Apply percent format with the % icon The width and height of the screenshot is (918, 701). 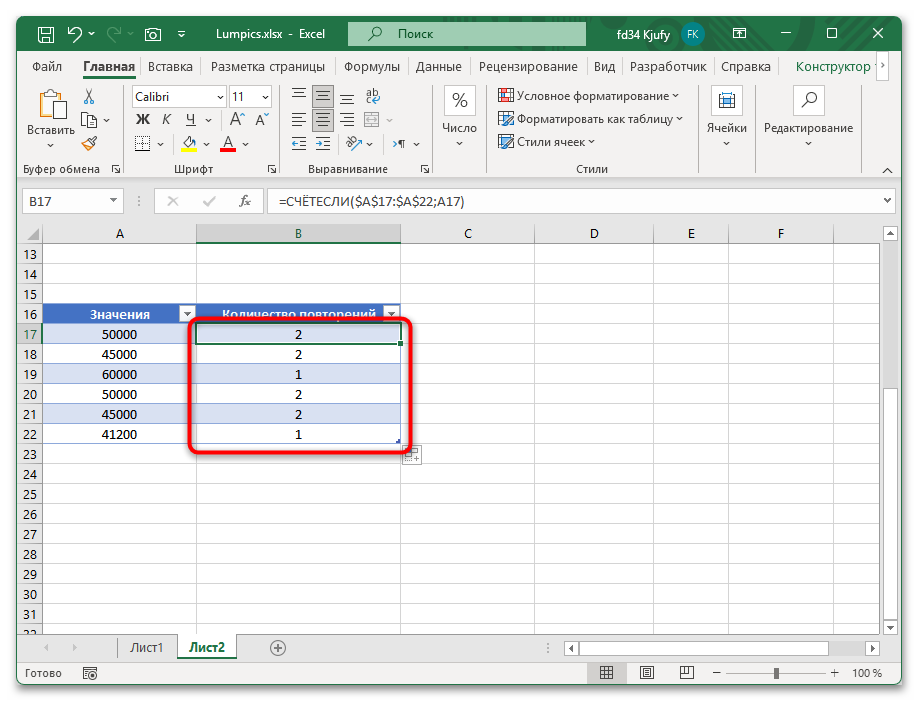[458, 100]
